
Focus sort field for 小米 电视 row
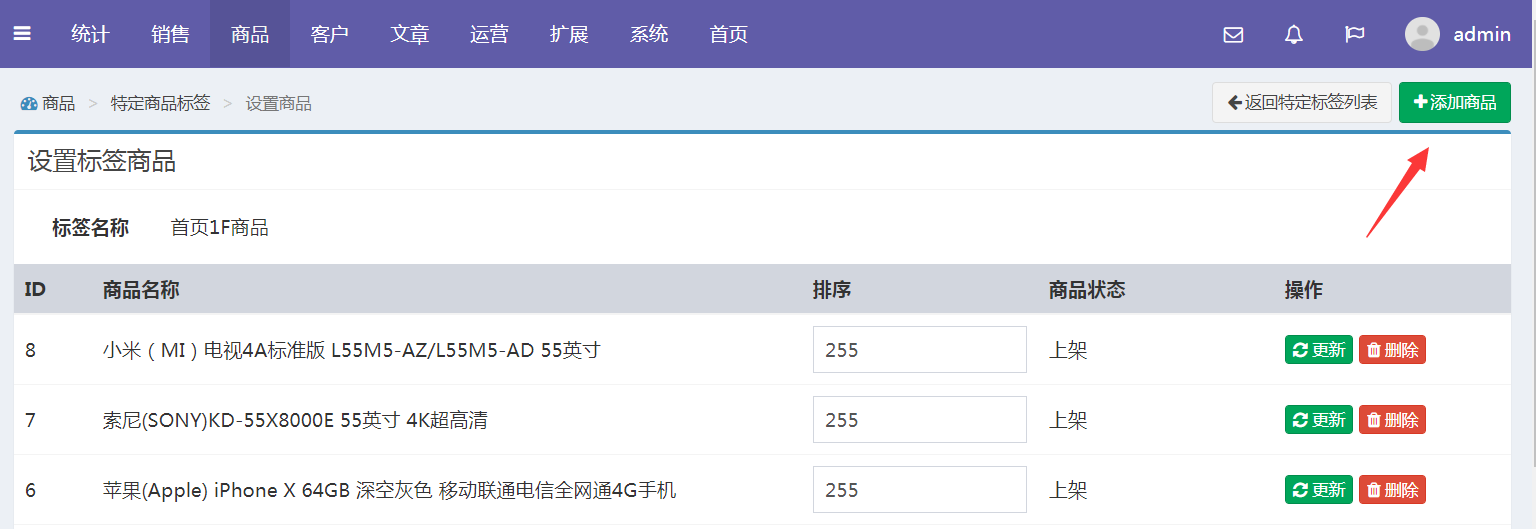tap(919, 350)
